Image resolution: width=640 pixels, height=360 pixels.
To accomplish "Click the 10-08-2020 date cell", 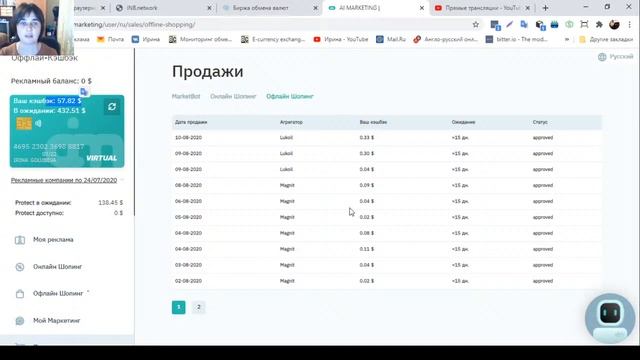I will pos(188,138).
